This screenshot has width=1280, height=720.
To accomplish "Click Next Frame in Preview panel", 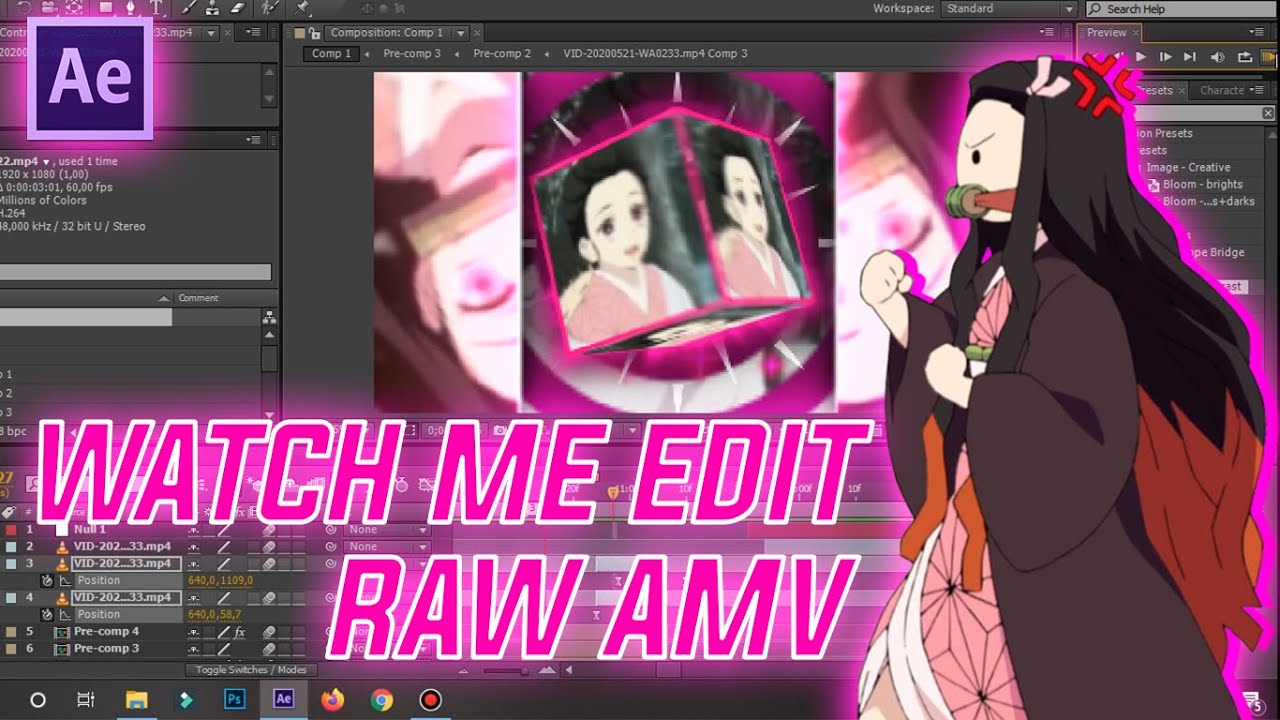I will pos(1165,58).
